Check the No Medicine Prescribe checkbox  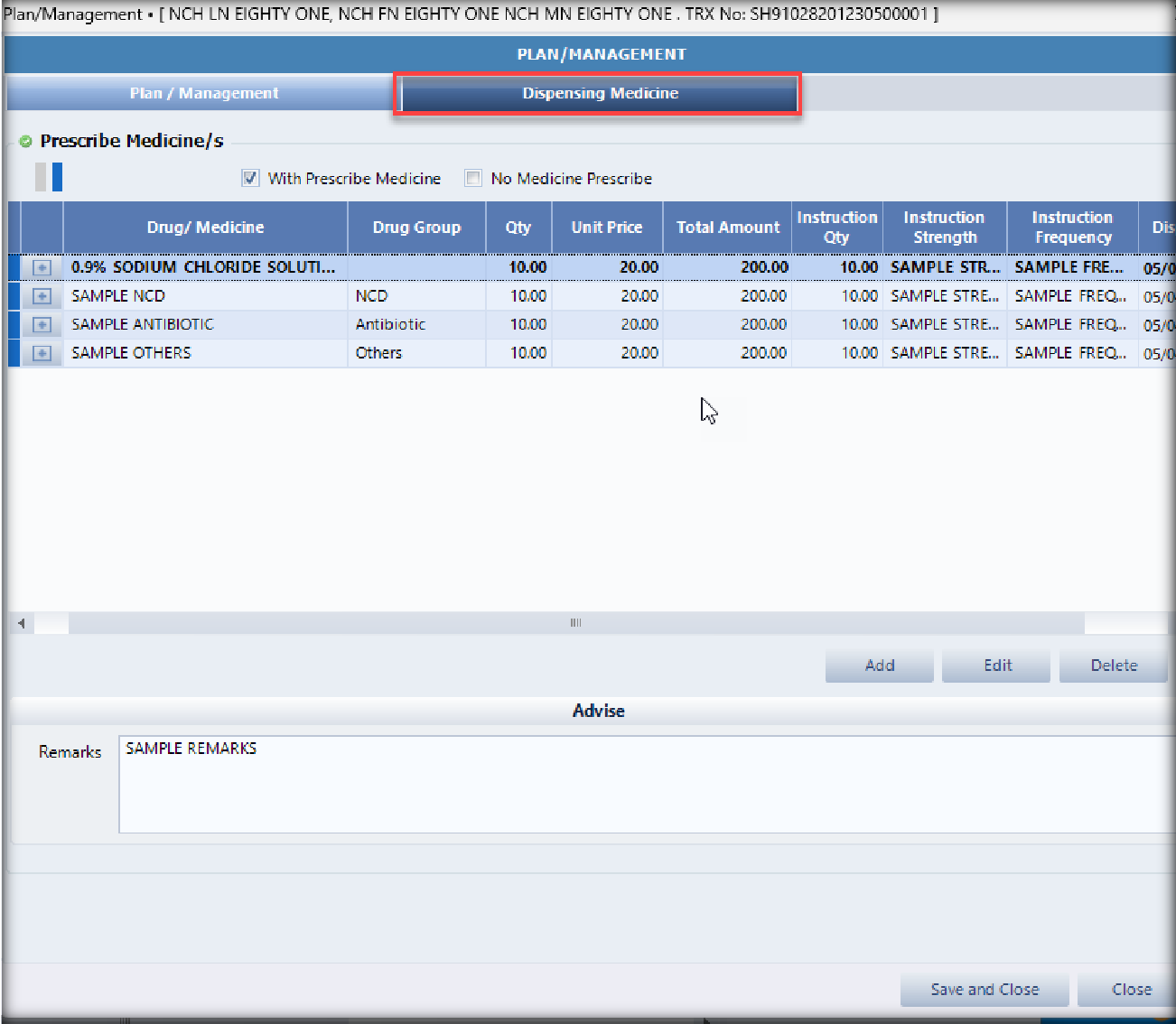(473, 179)
